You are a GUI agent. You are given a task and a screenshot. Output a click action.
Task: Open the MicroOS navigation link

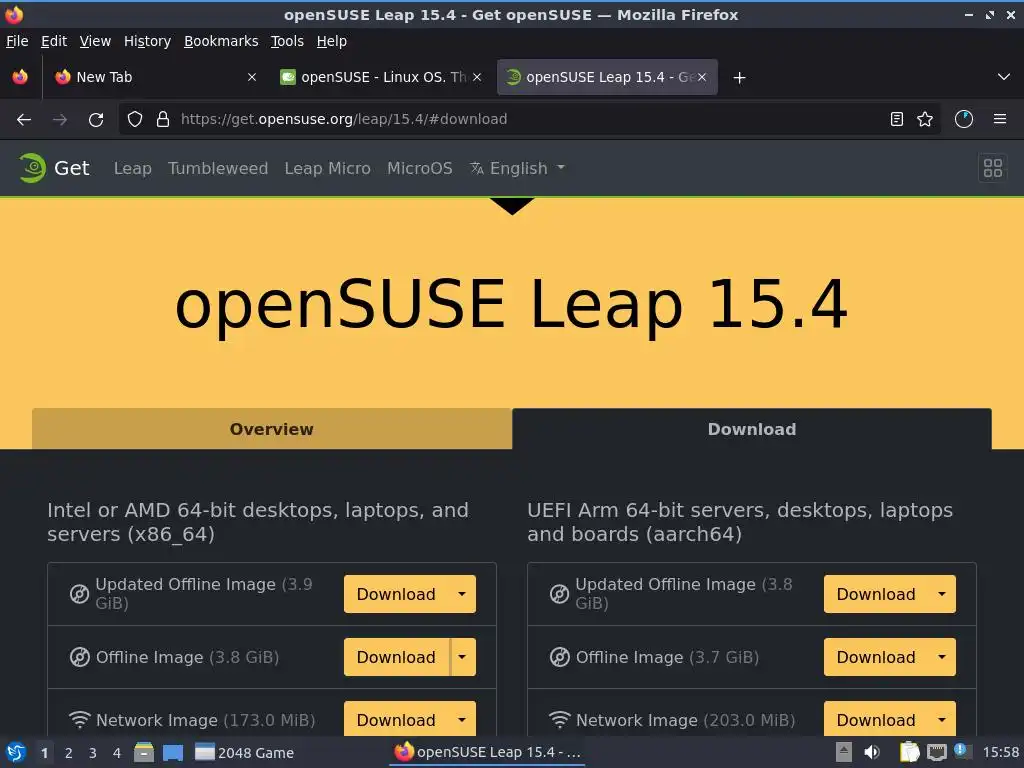tap(420, 168)
